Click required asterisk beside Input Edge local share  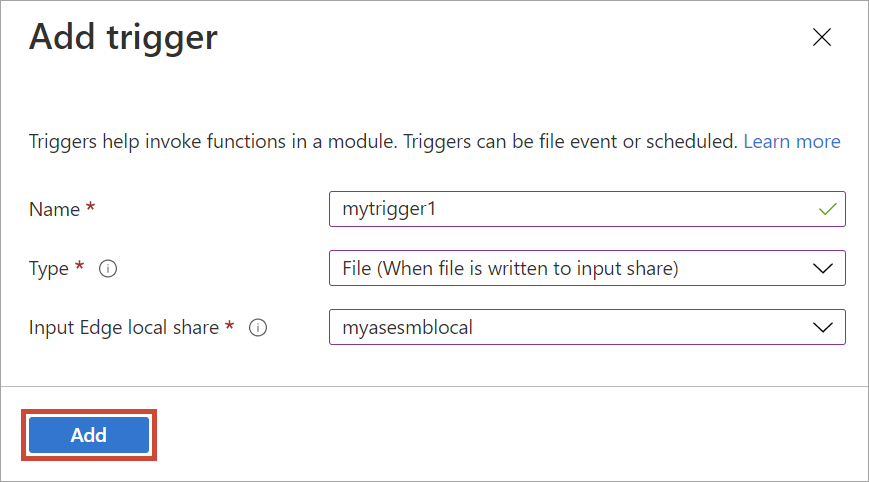click(229, 325)
